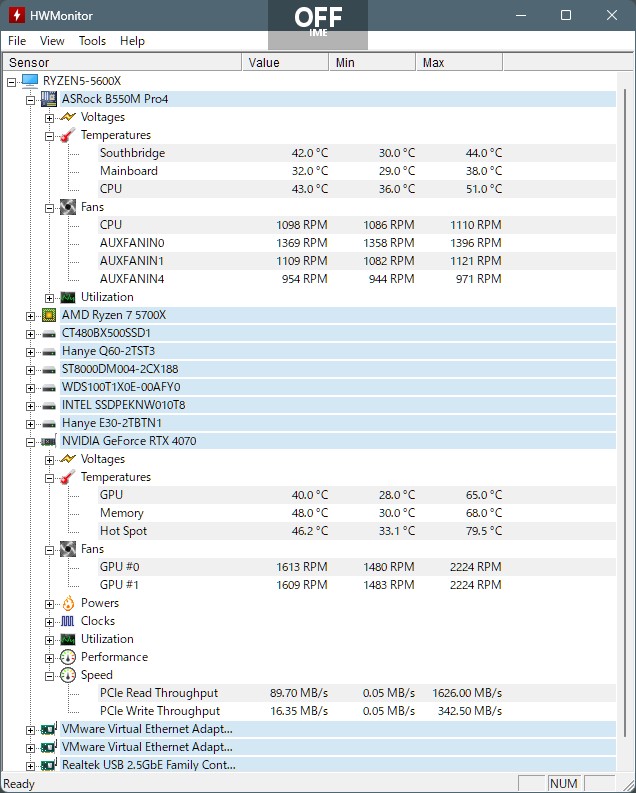The image size is (636, 793).
Task: Click the fan icon under the RTX 4070
Action: point(68,549)
